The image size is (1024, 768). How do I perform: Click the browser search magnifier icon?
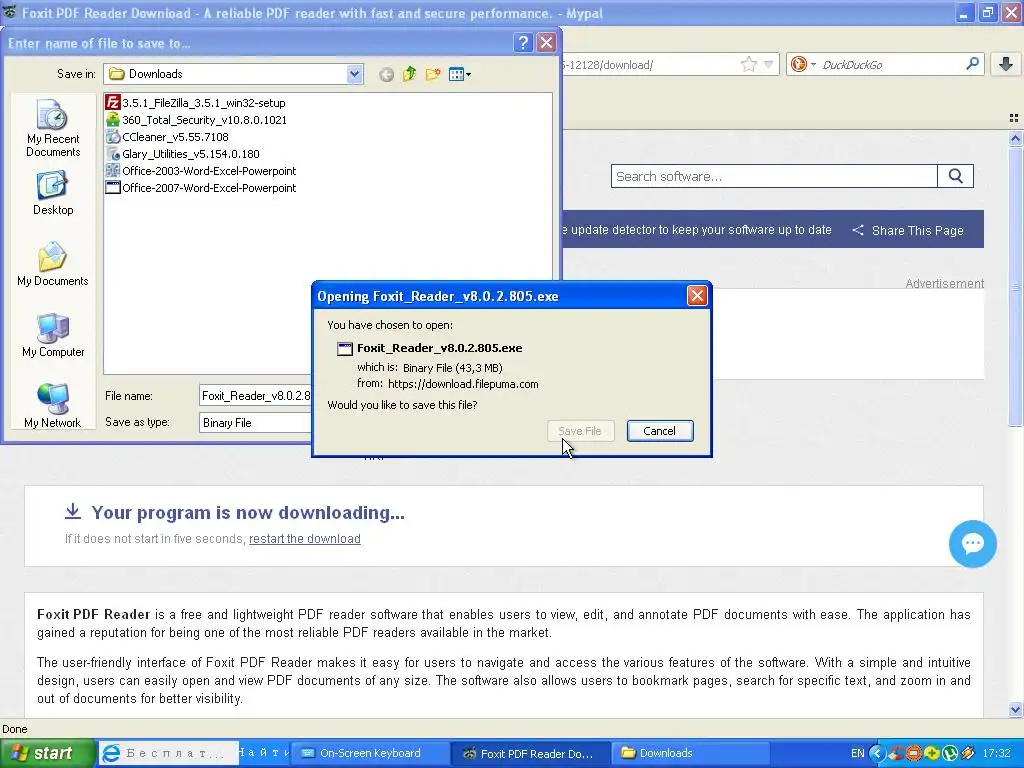pyautogui.click(x=972, y=64)
